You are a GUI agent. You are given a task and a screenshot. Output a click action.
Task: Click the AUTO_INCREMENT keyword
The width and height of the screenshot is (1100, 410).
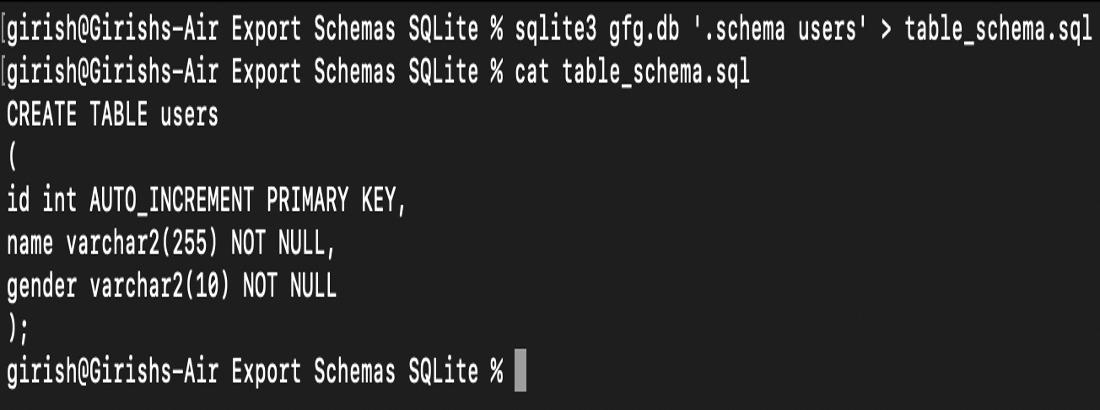coord(172,201)
